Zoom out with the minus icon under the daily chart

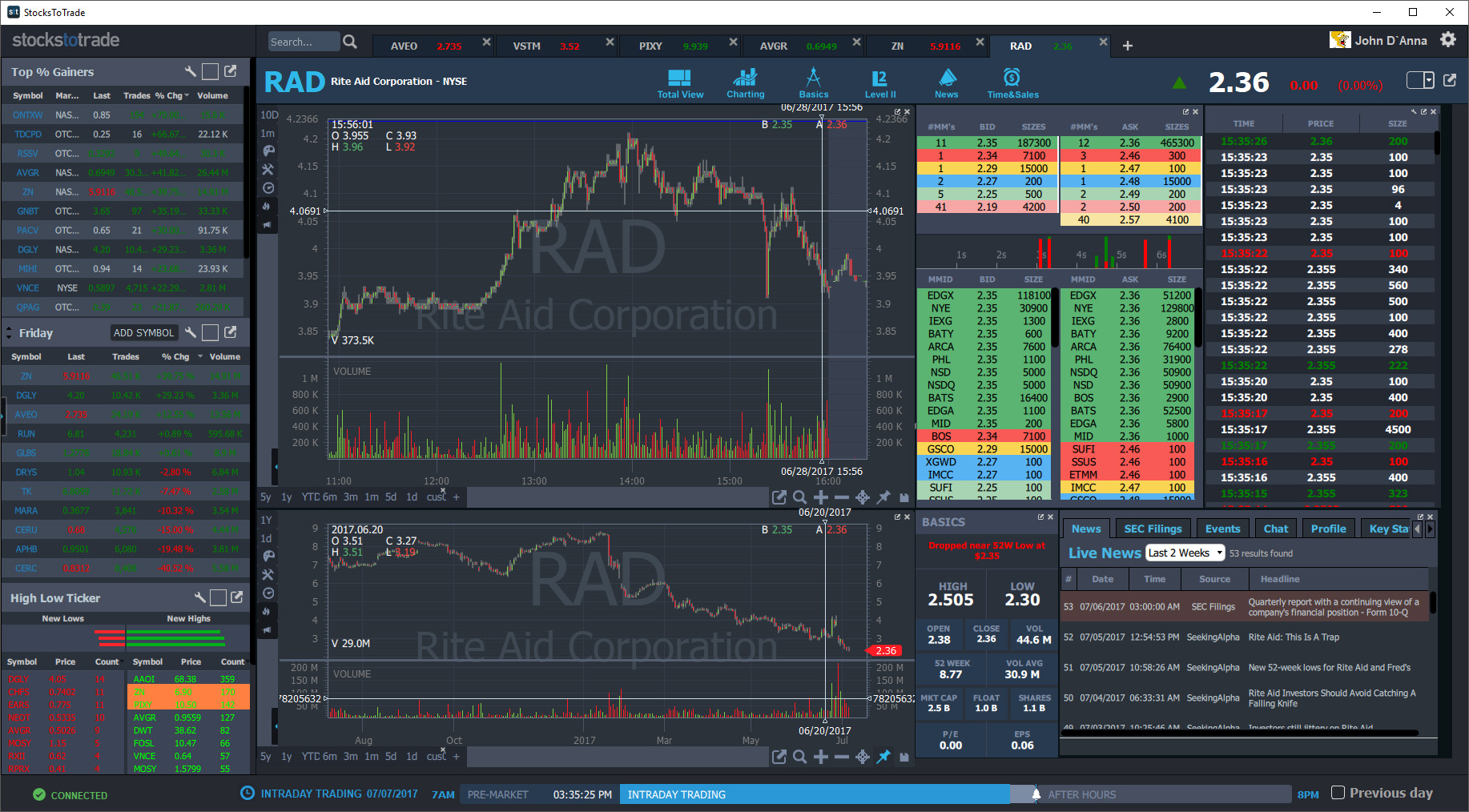point(842,757)
